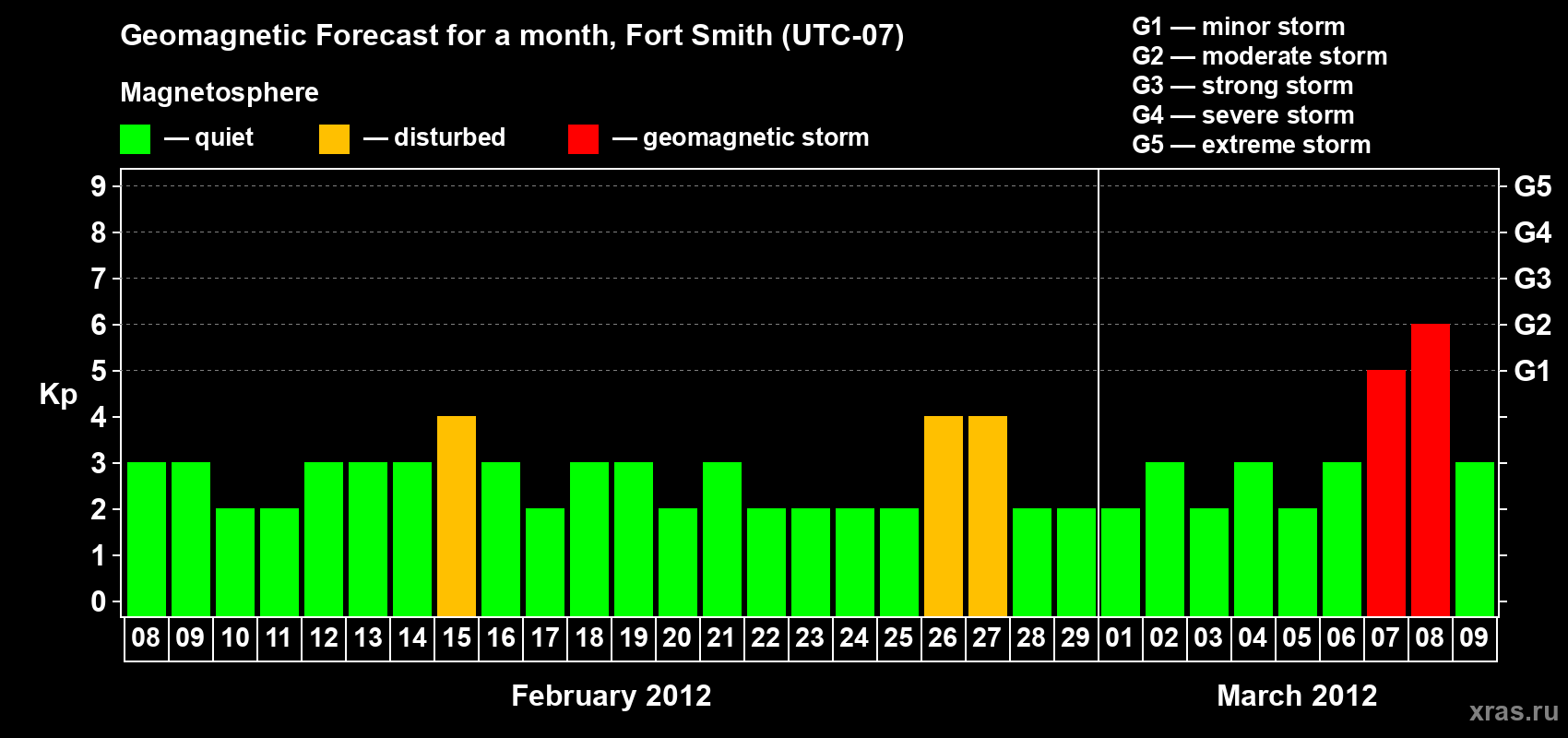Click the Kp axis label
The height and width of the screenshot is (738, 1568).
tap(58, 395)
